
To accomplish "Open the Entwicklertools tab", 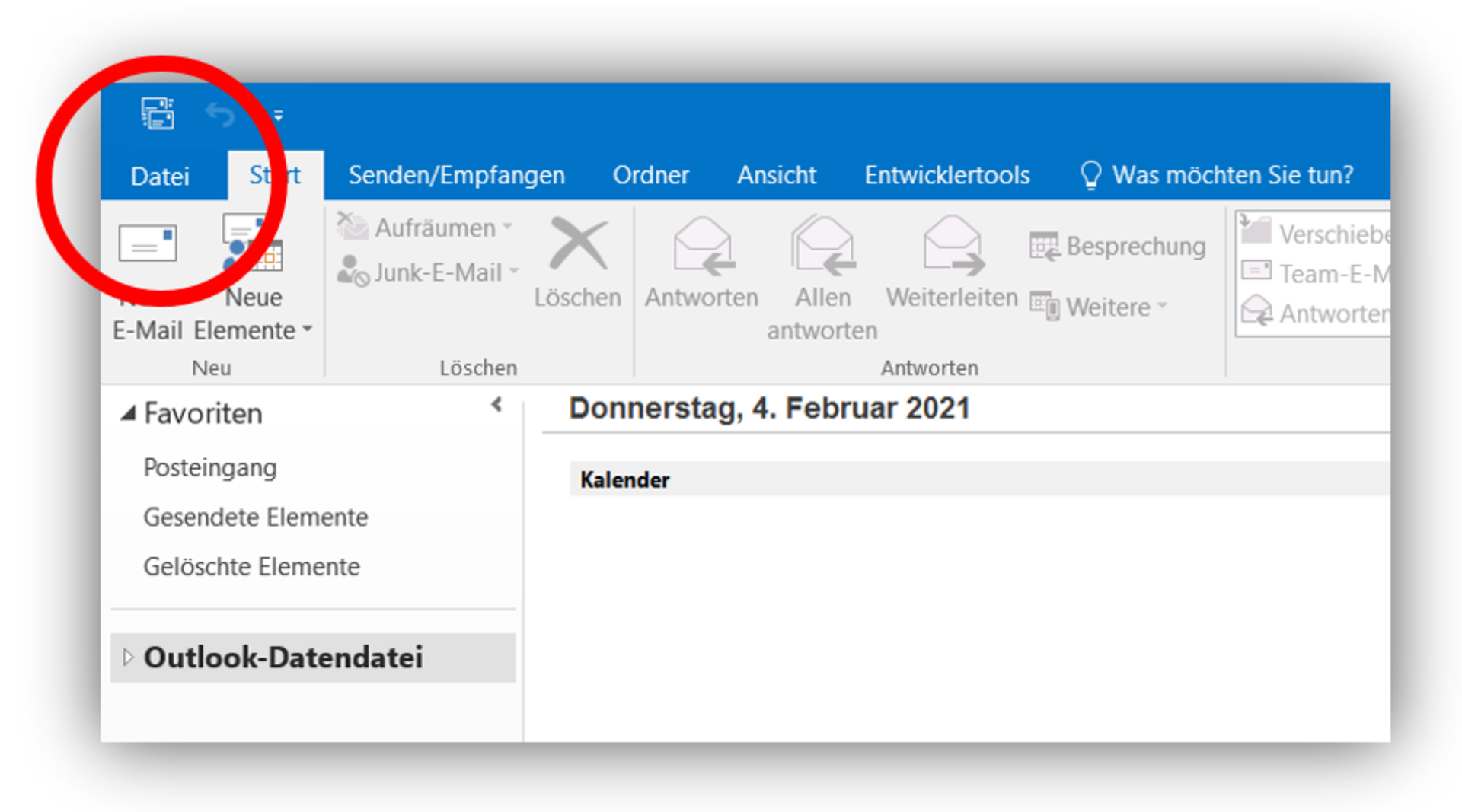I will tap(947, 175).
